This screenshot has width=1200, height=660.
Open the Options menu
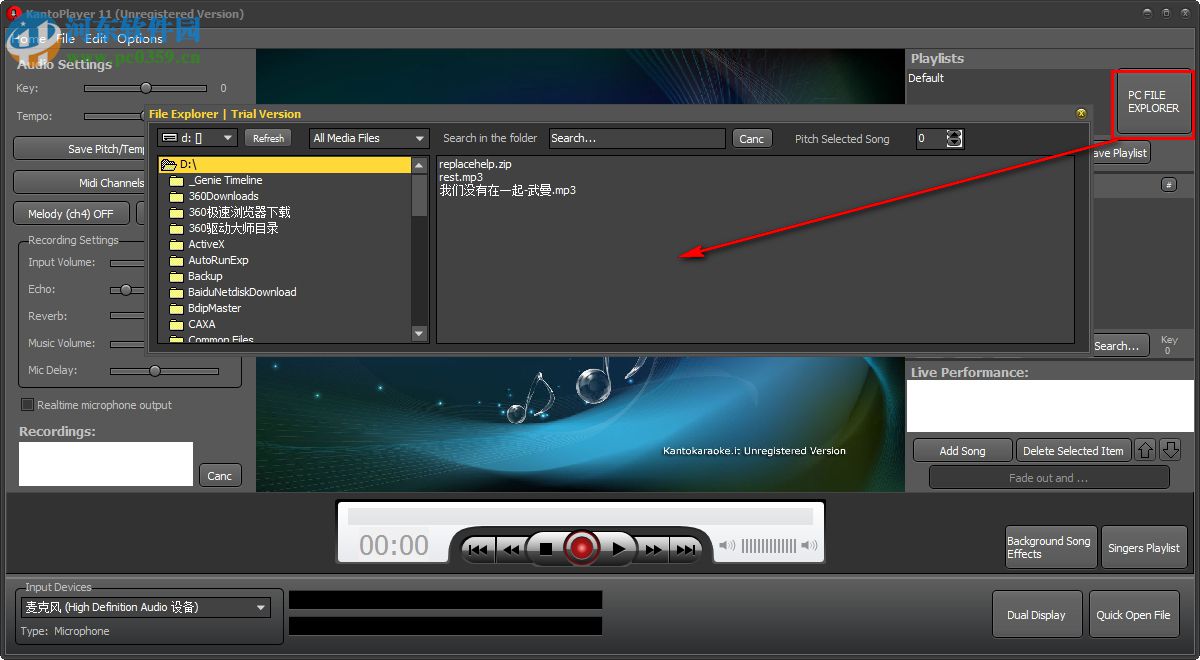click(139, 38)
